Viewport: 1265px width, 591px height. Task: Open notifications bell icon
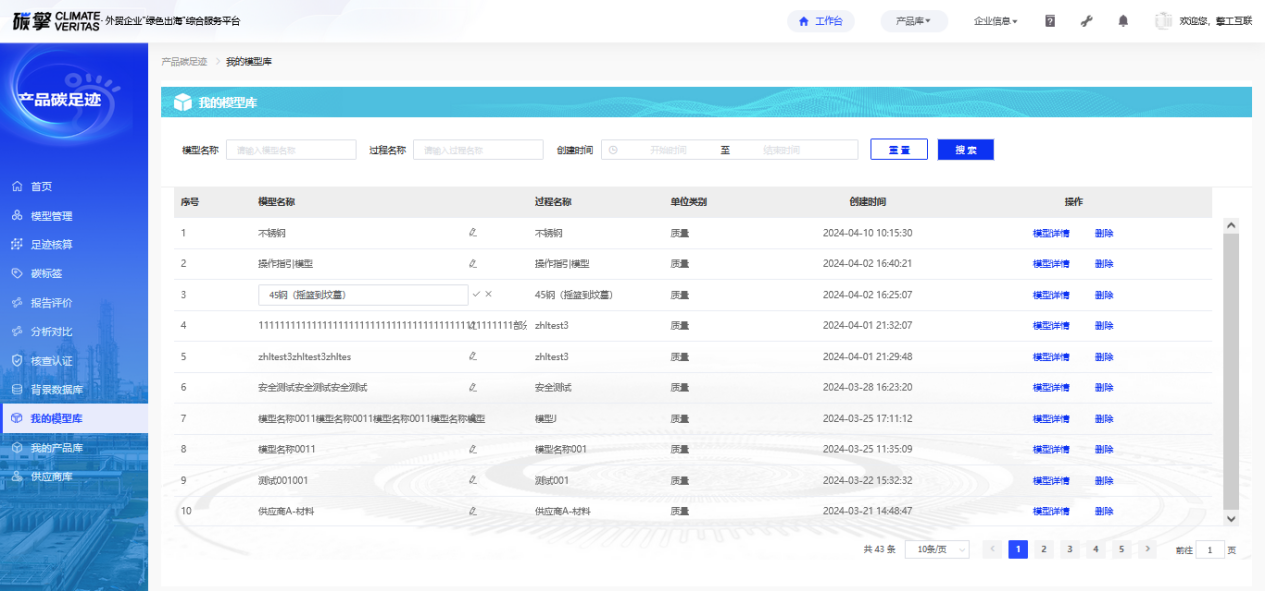tap(1123, 21)
